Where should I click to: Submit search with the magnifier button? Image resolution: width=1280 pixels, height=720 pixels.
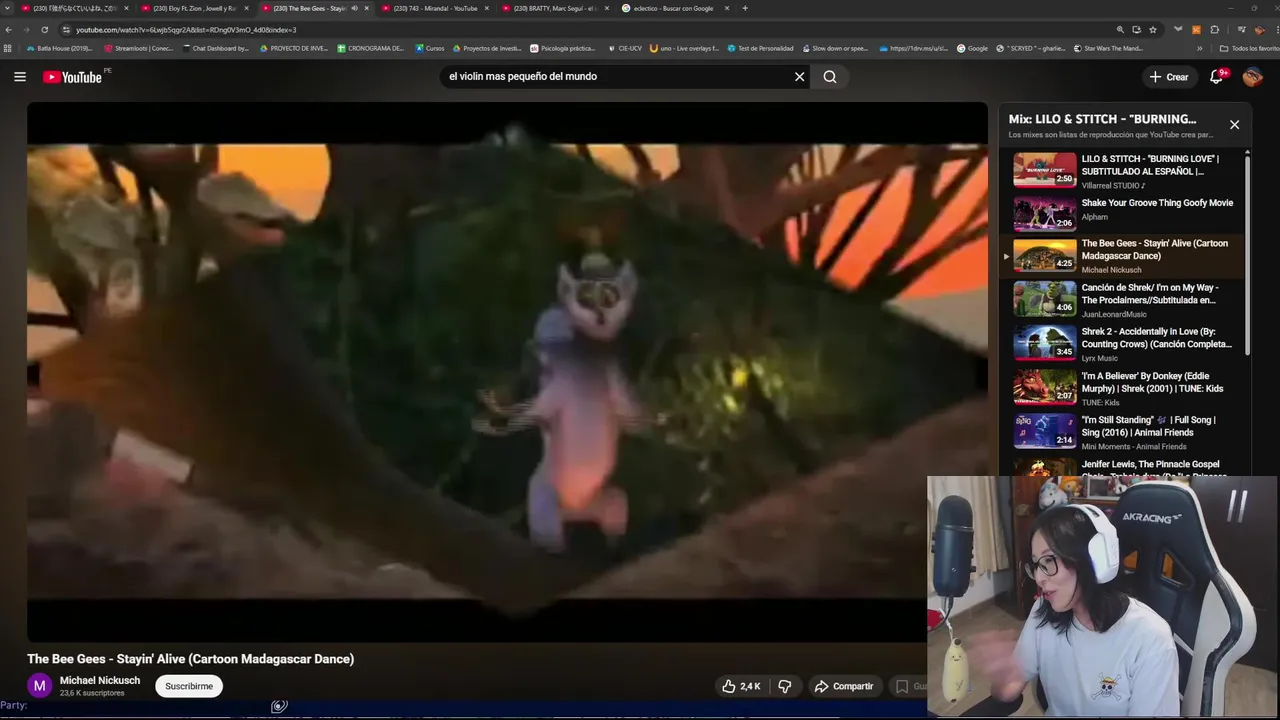point(830,77)
